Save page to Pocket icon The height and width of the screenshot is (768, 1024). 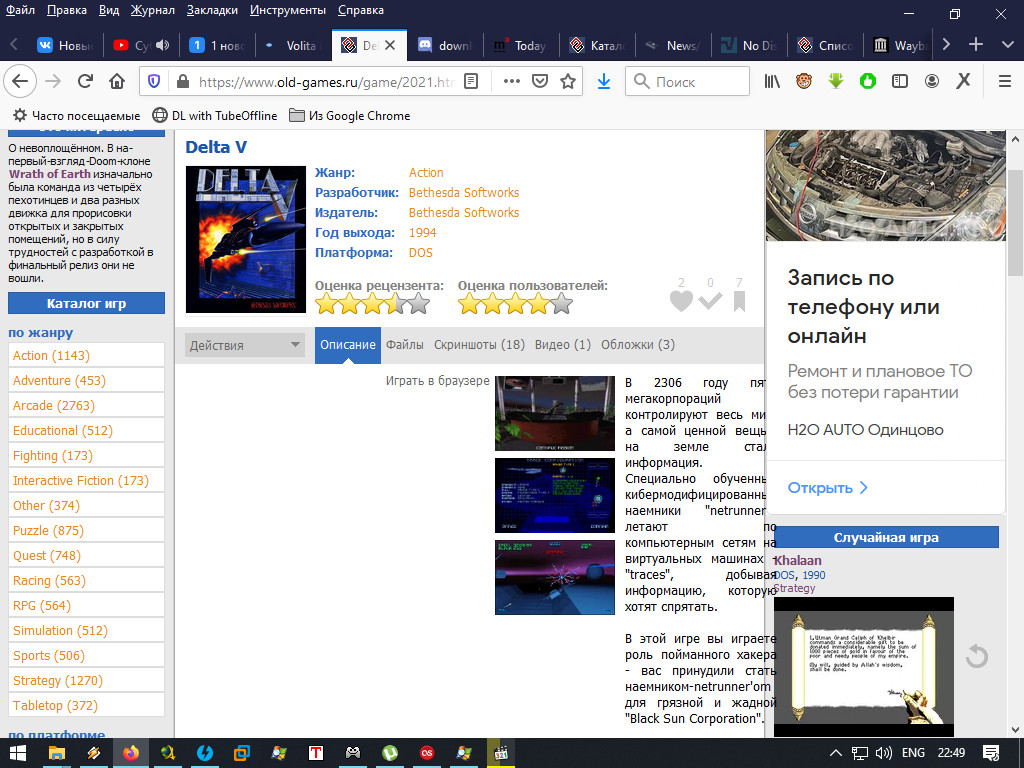coord(540,81)
